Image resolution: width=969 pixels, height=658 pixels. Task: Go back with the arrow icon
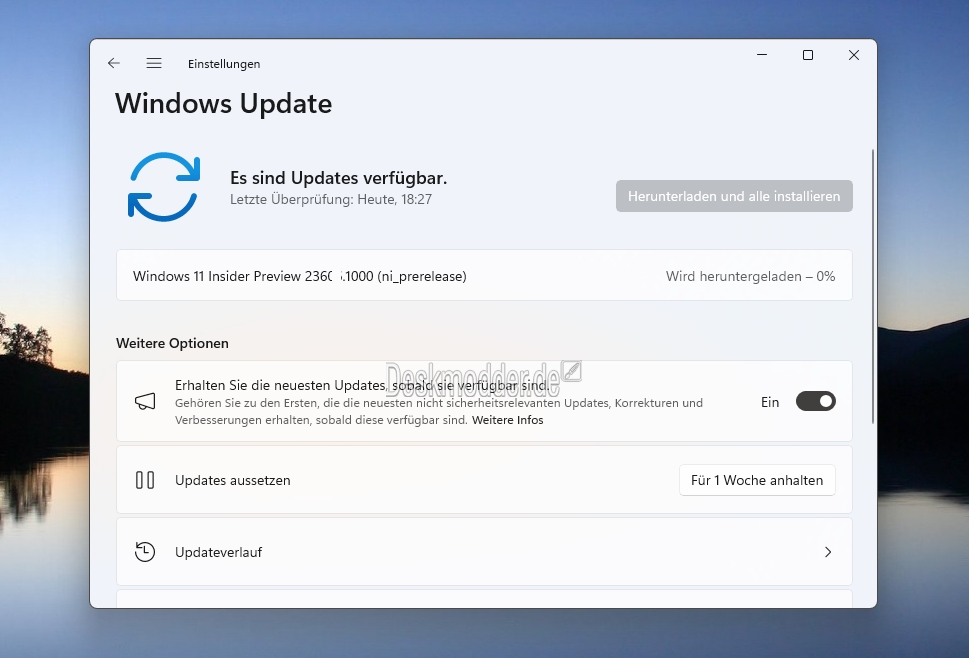coord(114,63)
